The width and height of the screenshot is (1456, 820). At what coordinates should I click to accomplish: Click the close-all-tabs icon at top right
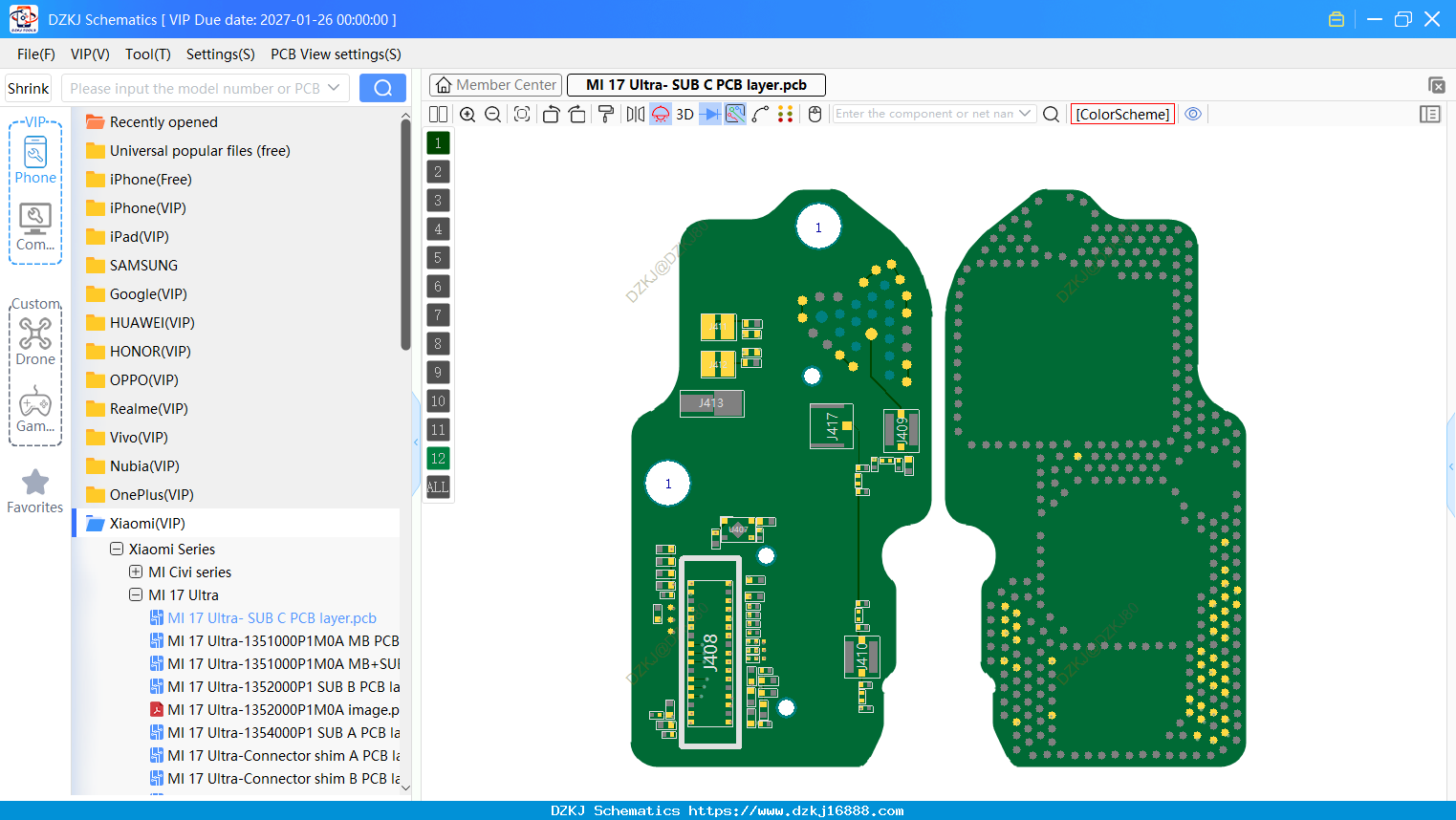point(1436,85)
